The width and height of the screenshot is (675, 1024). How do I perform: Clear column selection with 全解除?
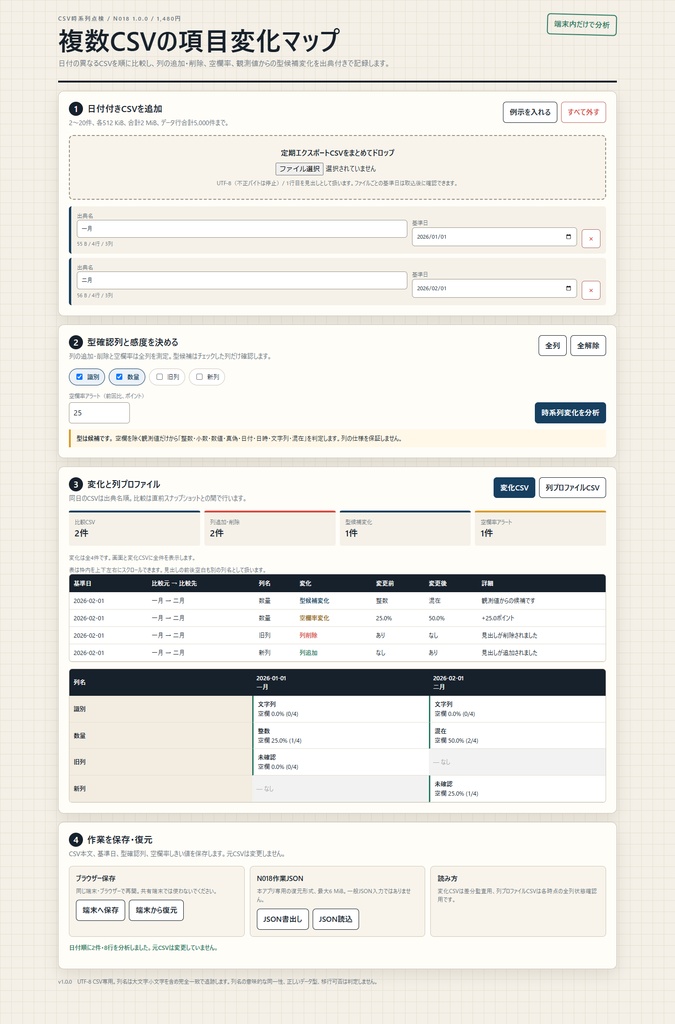point(588,345)
